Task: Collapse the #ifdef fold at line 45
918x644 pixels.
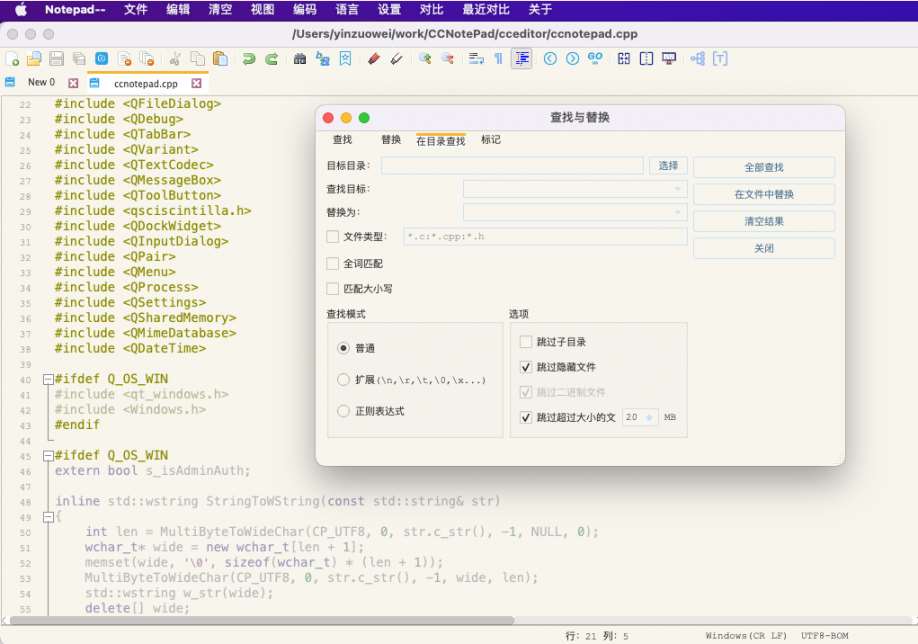Action: (49, 455)
